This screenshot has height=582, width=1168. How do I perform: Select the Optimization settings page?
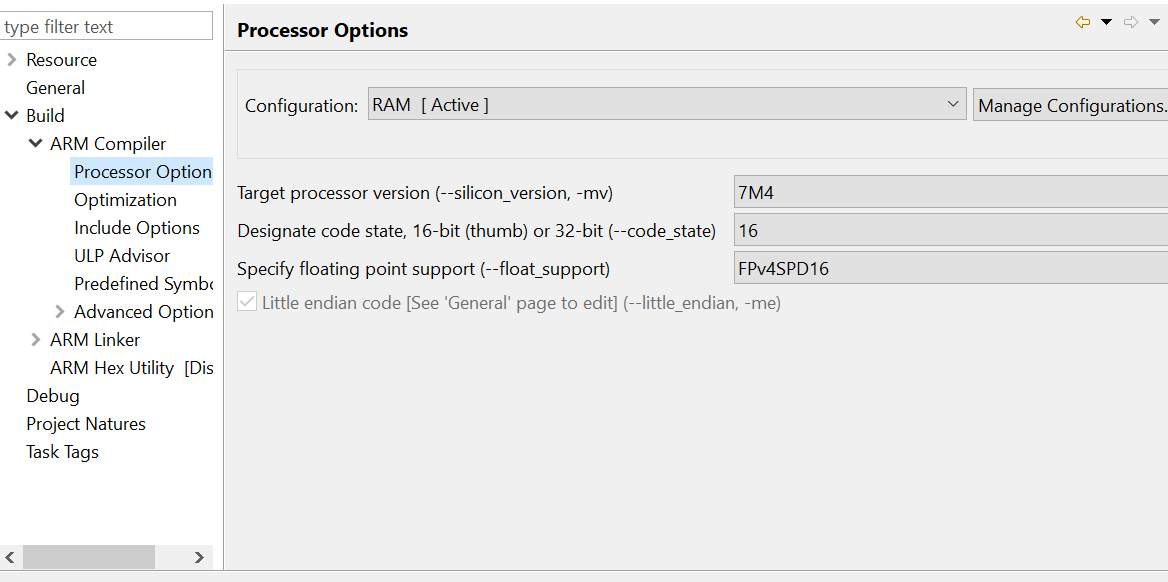click(125, 200)
